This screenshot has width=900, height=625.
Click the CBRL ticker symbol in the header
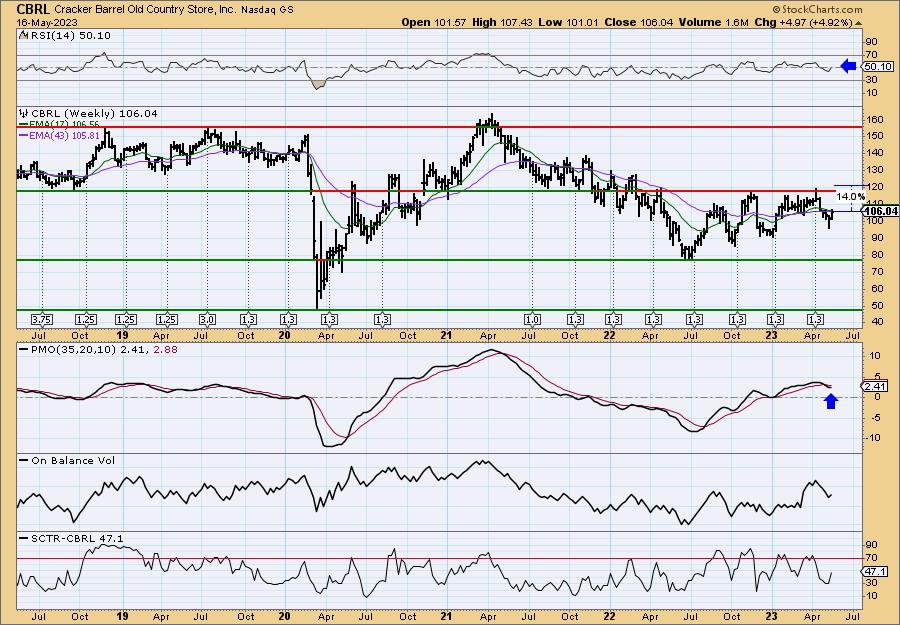point(34,9)
